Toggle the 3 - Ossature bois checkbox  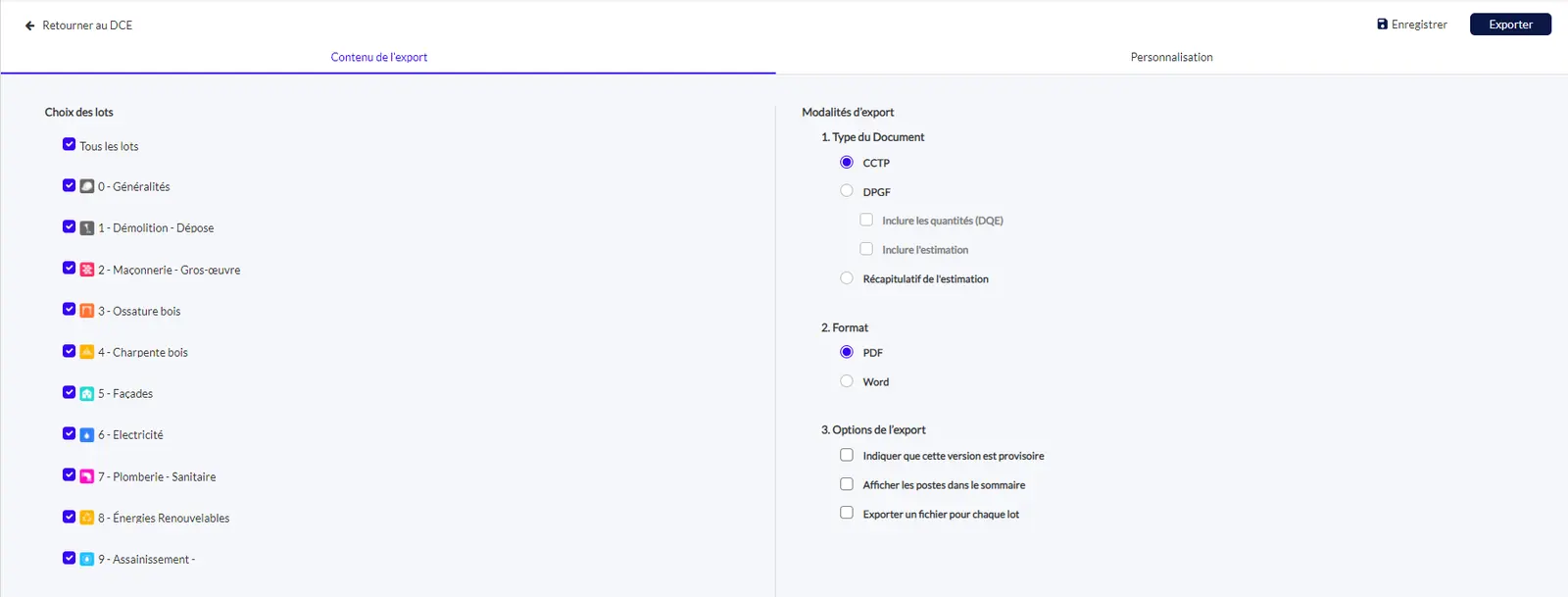[69, 310]
